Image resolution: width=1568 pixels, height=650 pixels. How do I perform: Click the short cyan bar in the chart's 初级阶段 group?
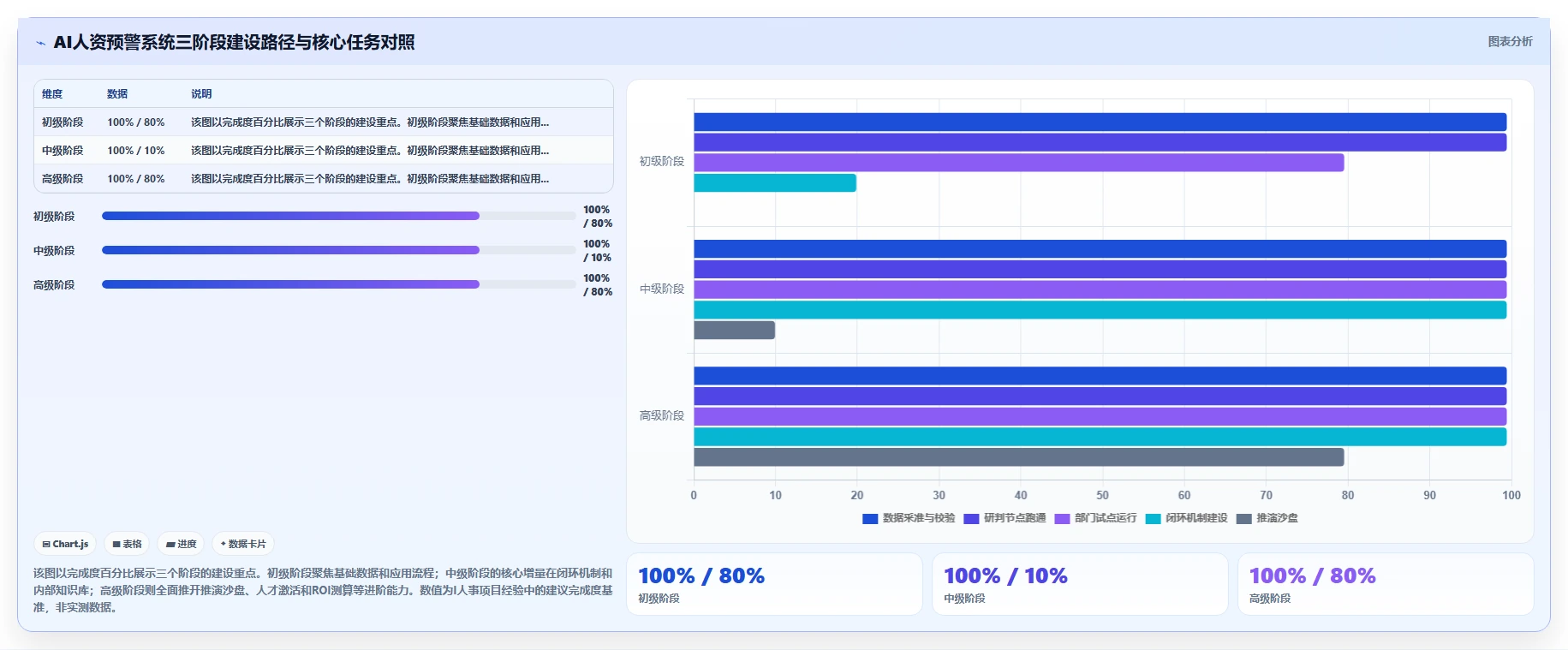[775, 183]
